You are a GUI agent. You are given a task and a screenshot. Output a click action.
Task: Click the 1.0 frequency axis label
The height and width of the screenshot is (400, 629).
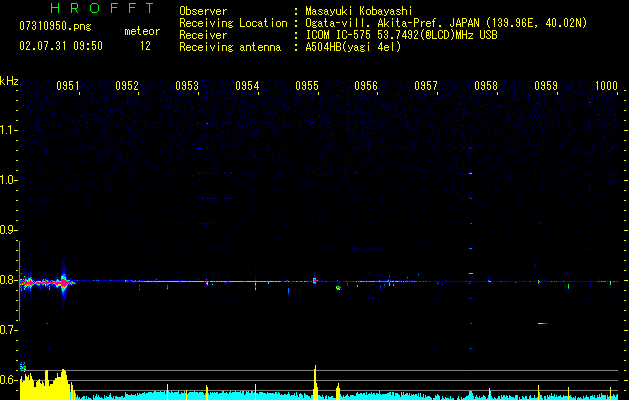coord(9,180)
